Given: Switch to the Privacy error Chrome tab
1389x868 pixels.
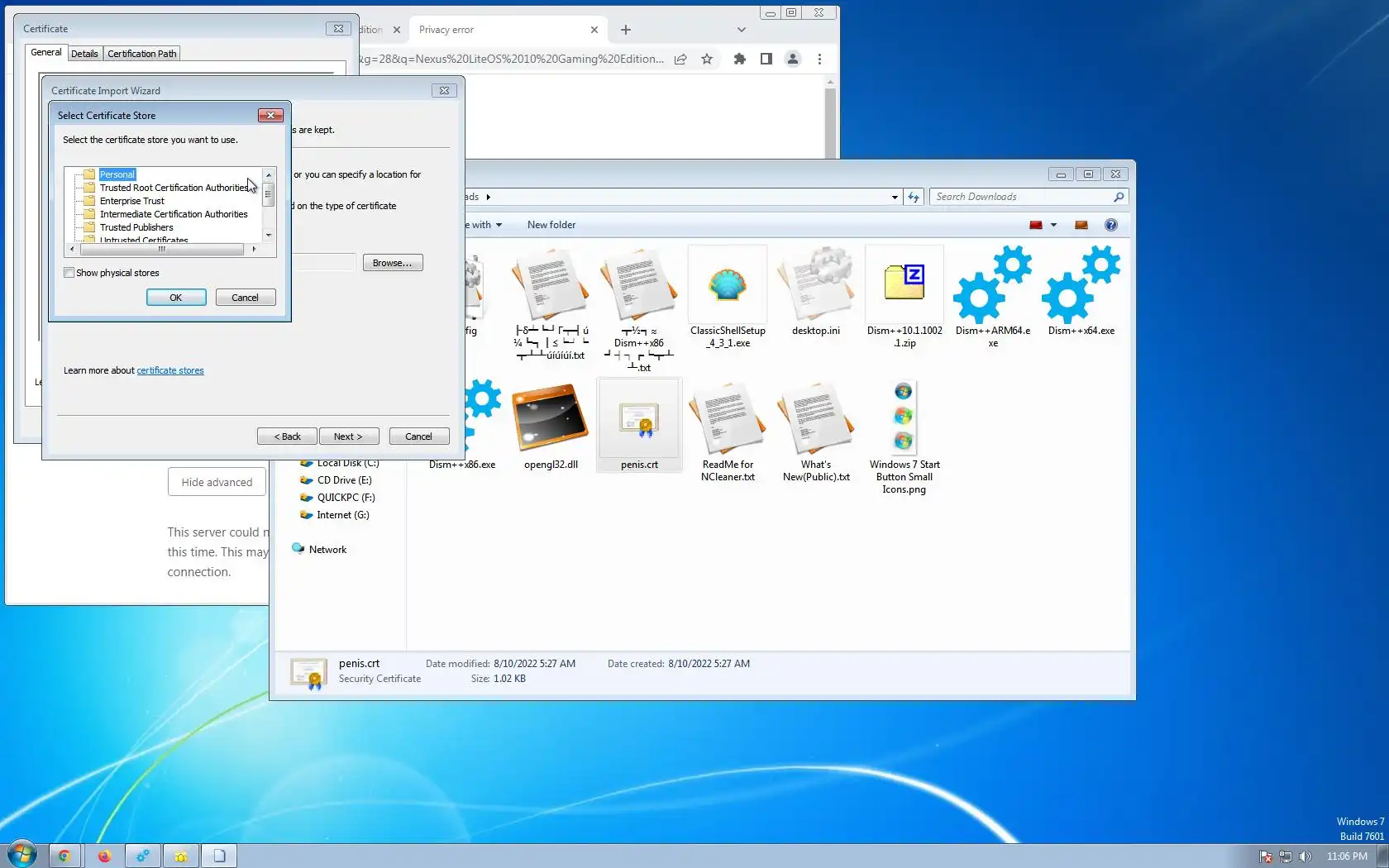Looking at the screenshot, I should tap(508, 30).
